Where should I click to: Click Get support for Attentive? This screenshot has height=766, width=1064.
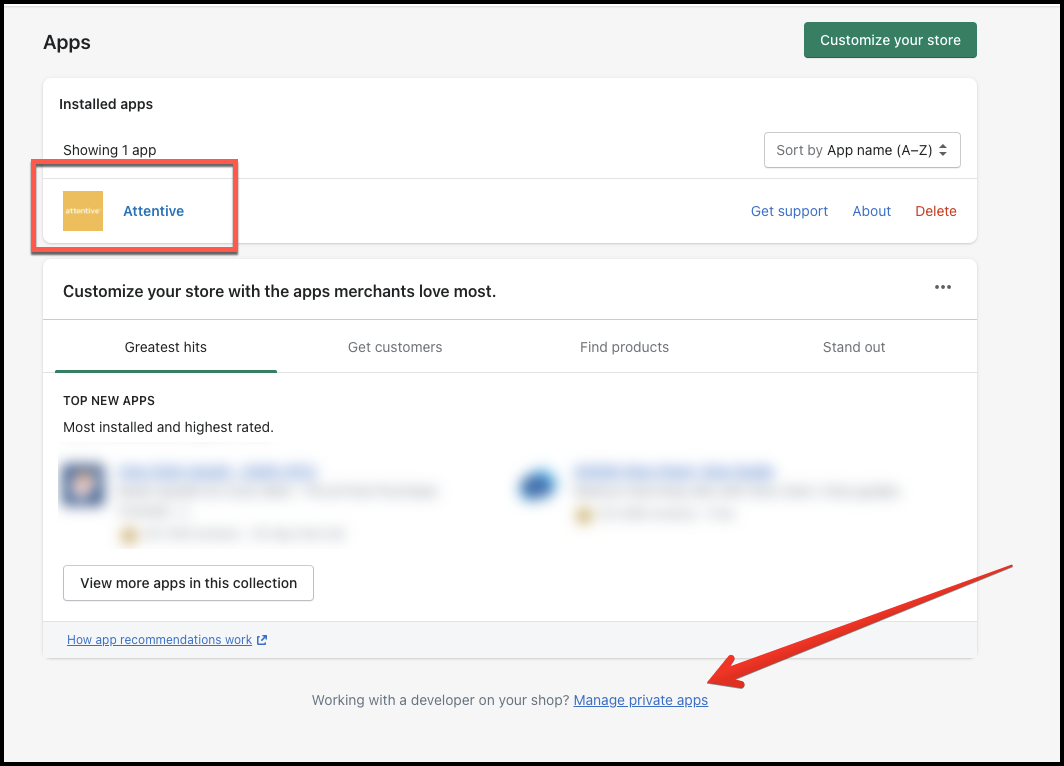tap(789, 211)
